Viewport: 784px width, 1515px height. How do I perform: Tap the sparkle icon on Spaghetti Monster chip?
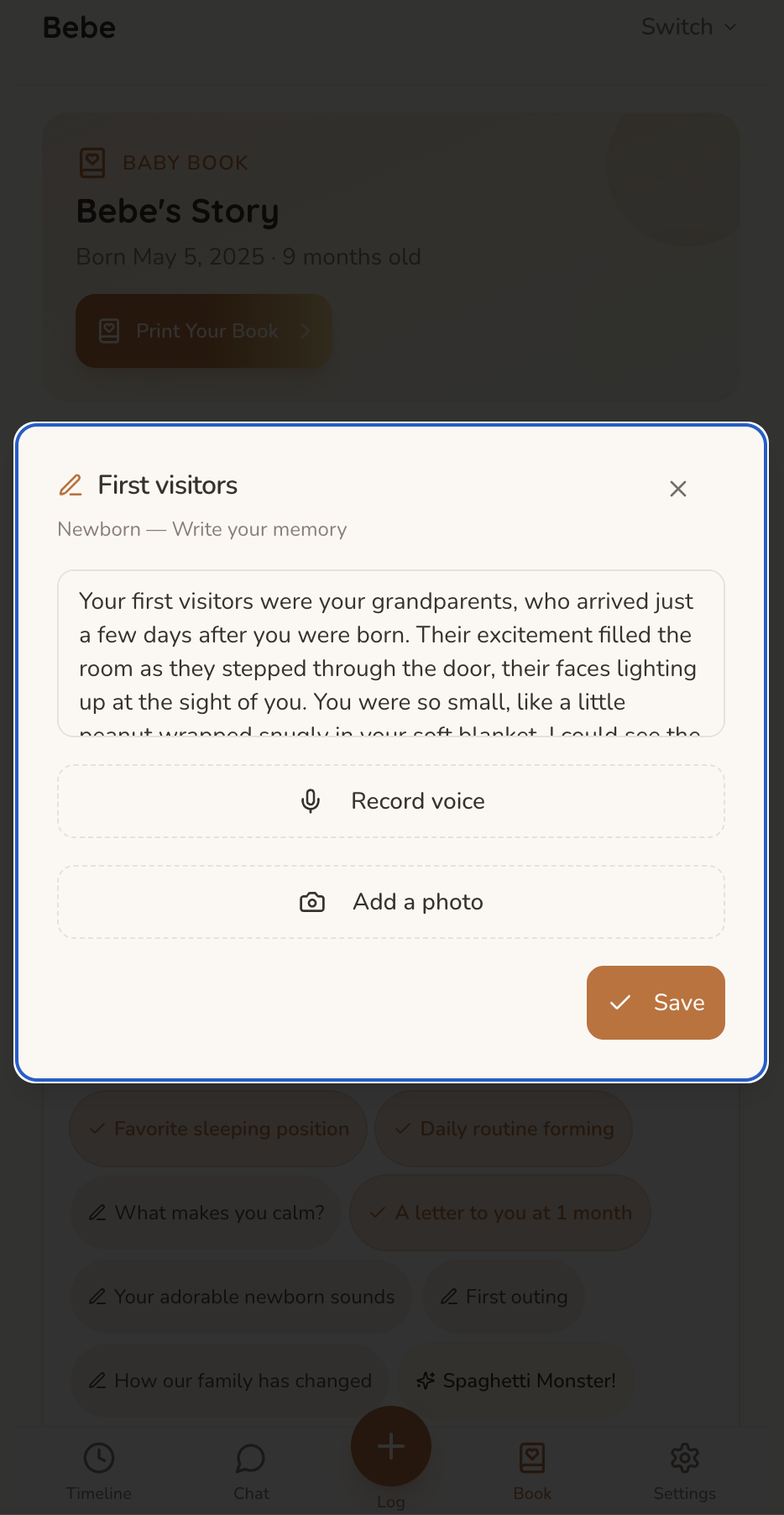426,1381
